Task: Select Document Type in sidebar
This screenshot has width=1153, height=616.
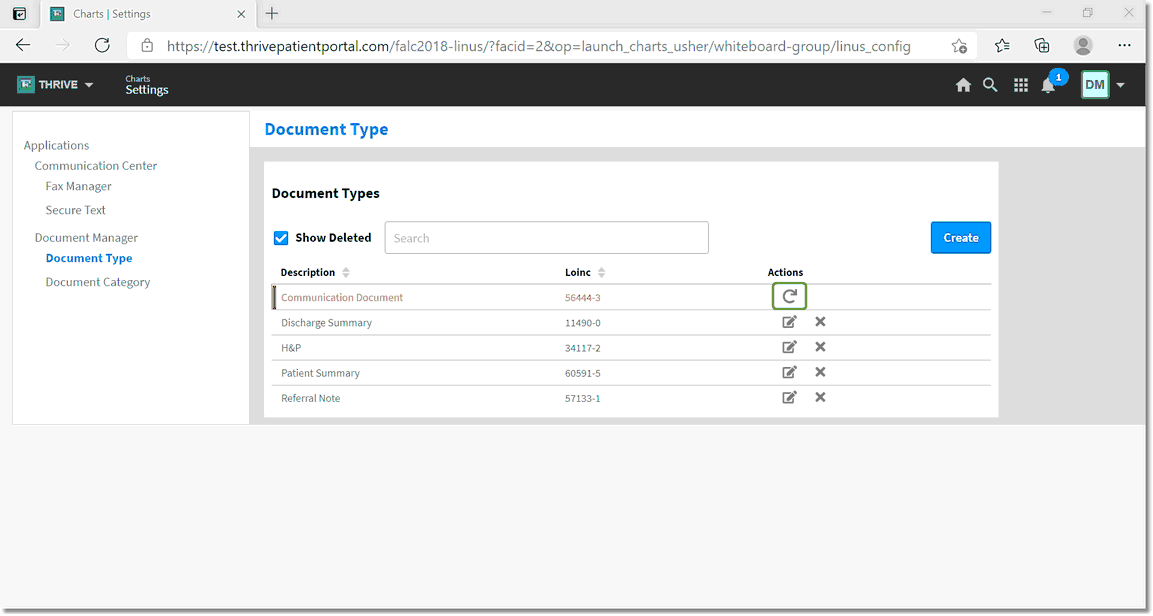Action: click(x=89, y=258)
